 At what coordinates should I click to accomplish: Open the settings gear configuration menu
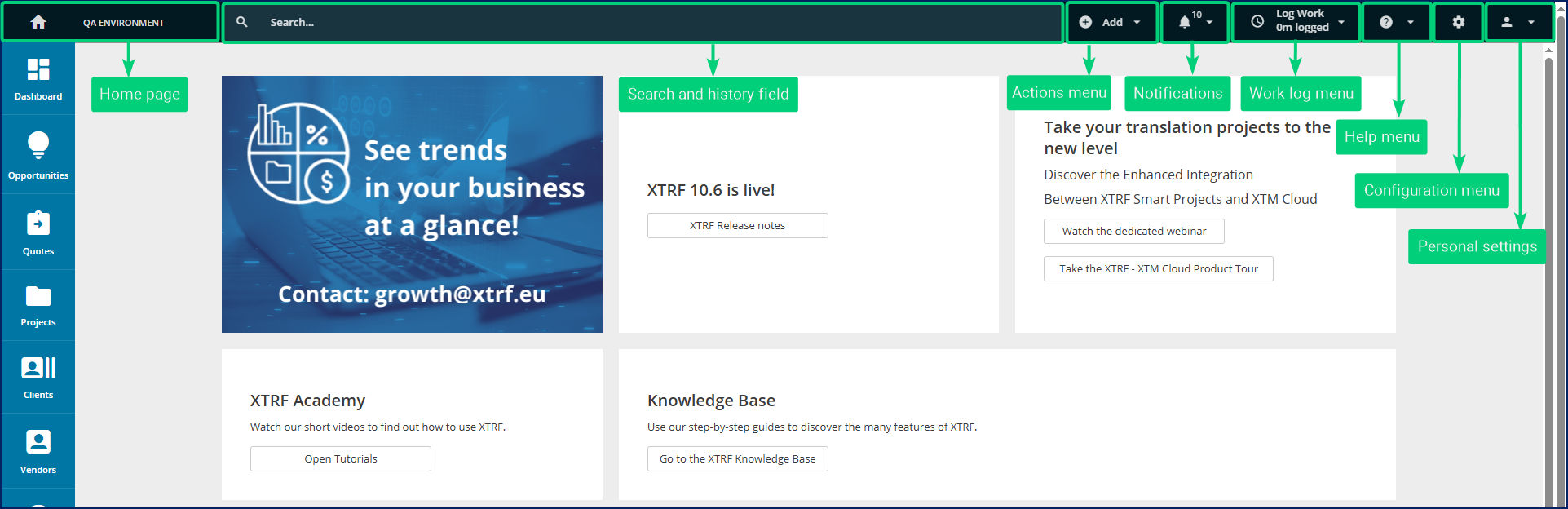click(x=1459, y=22)
